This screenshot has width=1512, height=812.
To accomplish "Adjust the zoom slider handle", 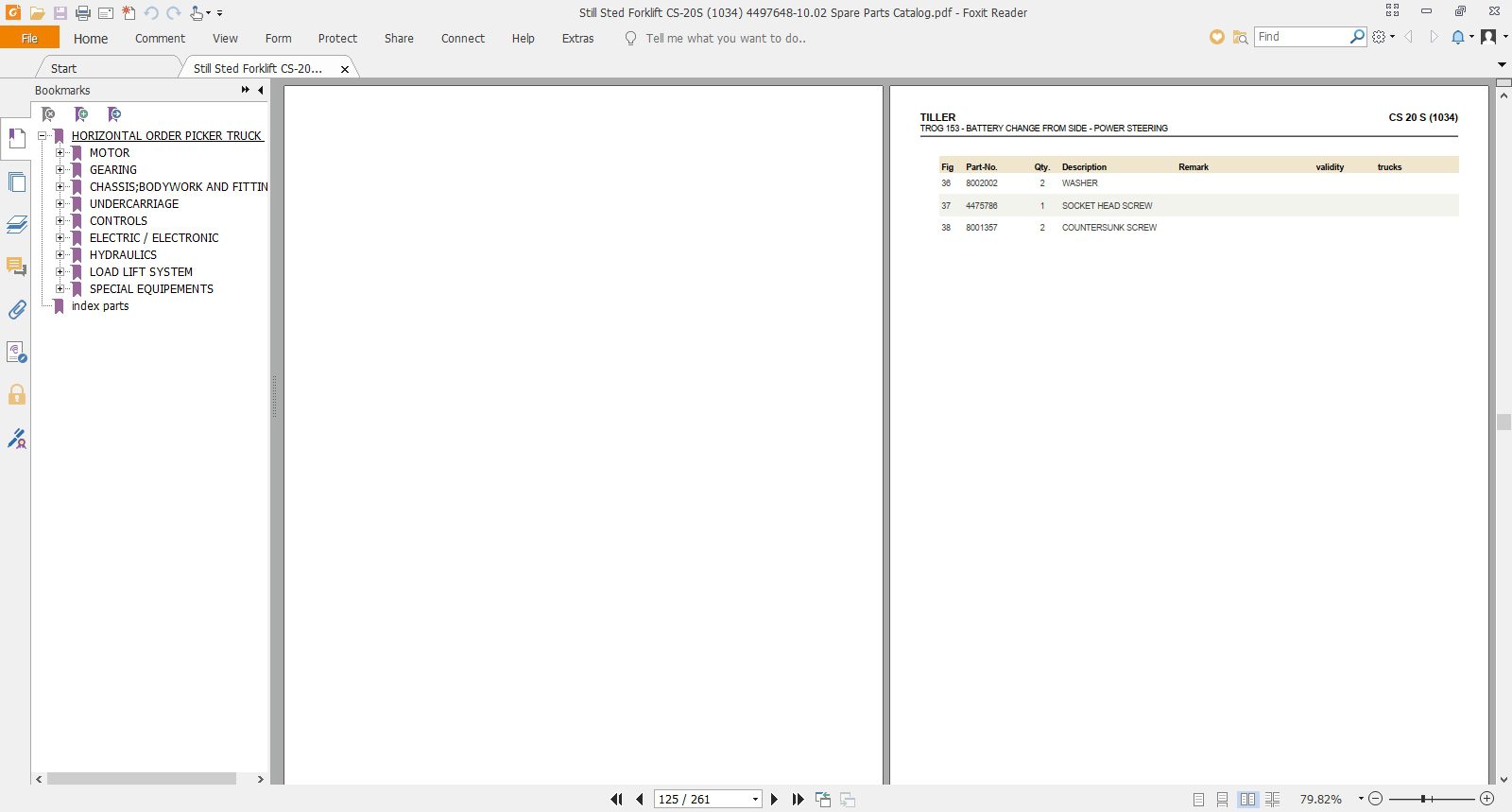I will (1422, 799).
